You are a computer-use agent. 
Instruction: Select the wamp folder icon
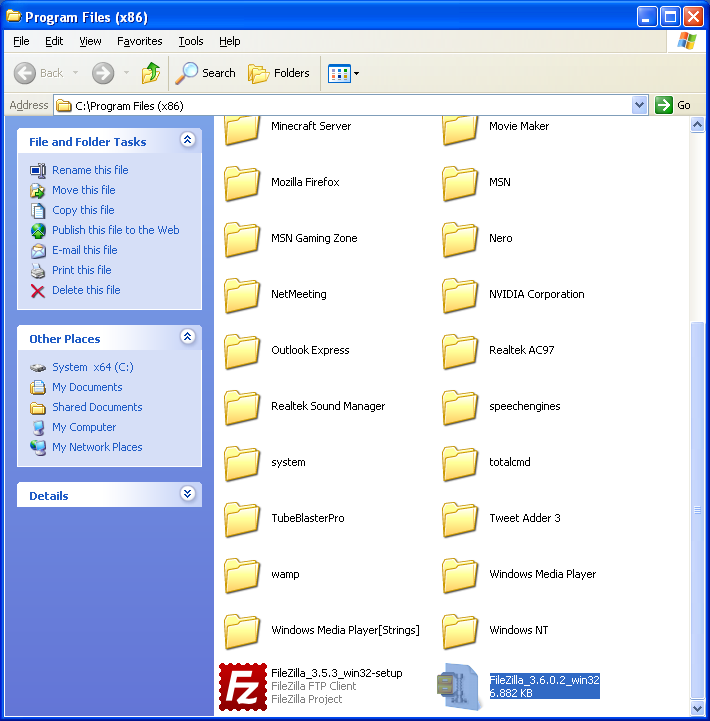[x=242, y=575]
